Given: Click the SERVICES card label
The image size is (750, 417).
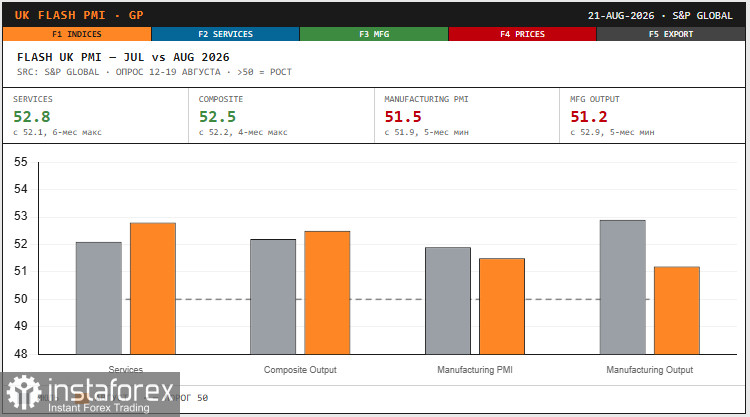Looking at the screenshot, I should pyautogui.click(x=33, y=99).
